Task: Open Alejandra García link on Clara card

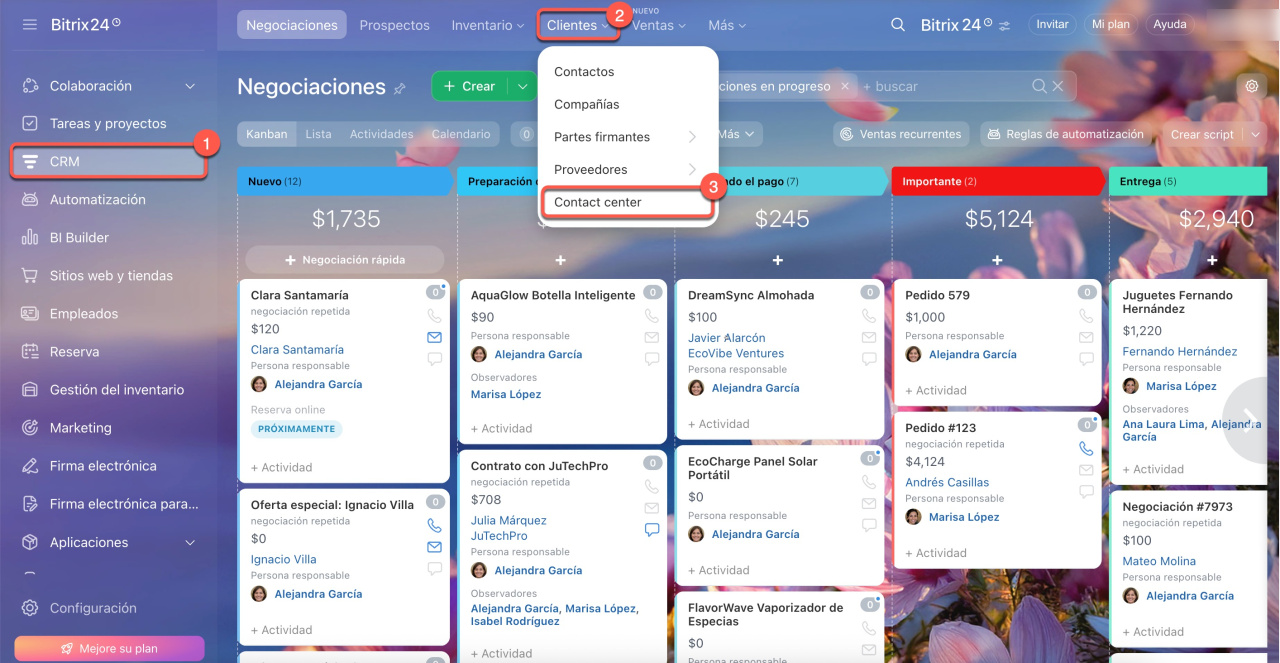Action: 318,384
